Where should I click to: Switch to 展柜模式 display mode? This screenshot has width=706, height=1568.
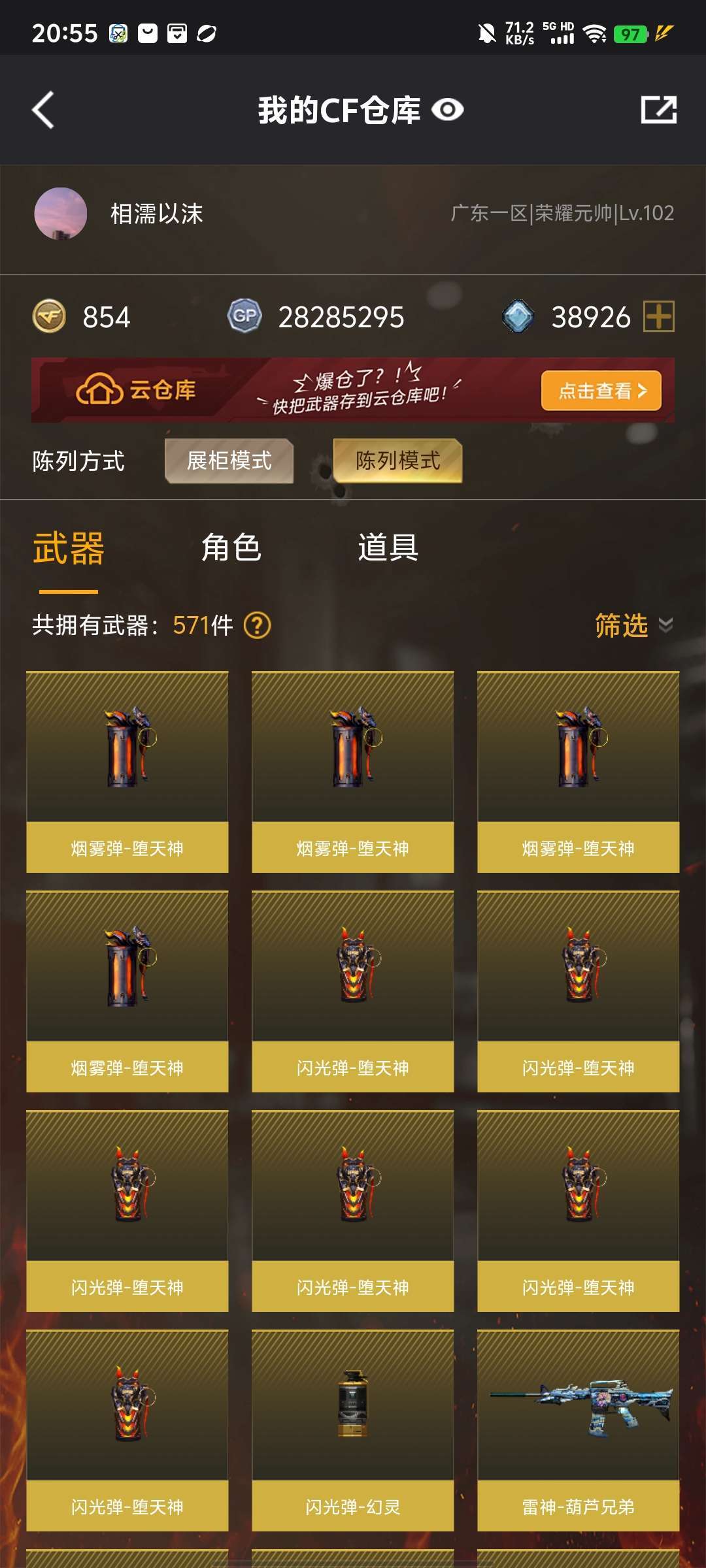229,461
